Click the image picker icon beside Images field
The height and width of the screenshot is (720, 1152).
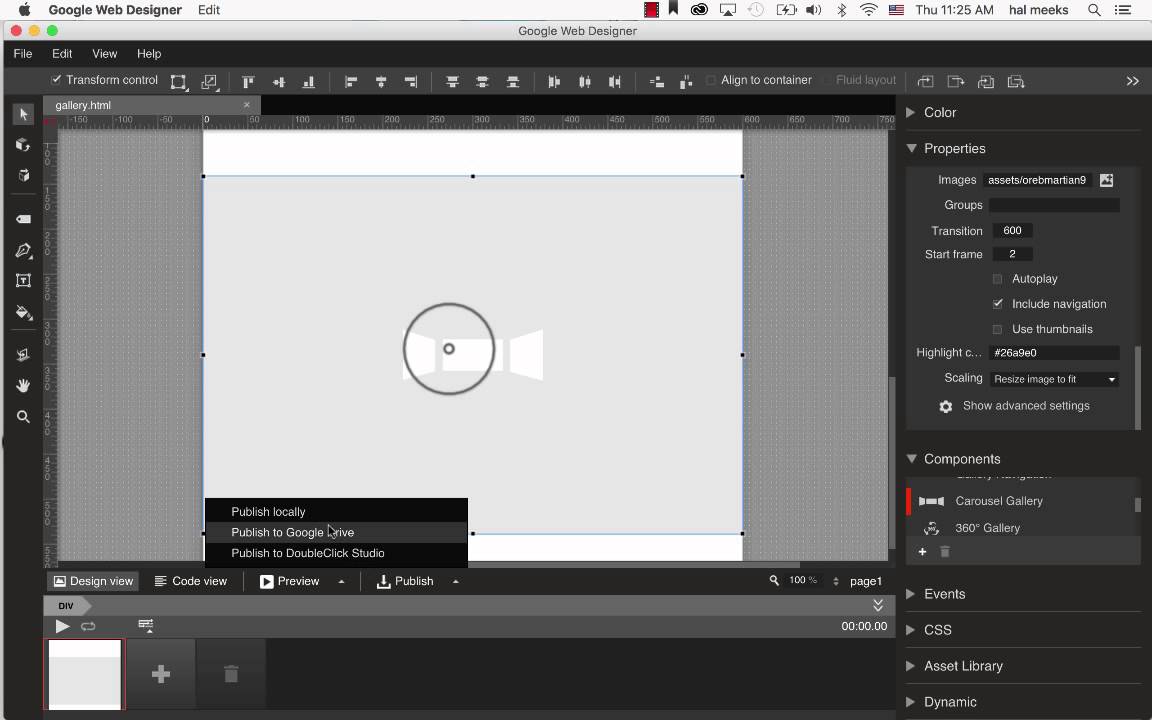[1106, 180]
